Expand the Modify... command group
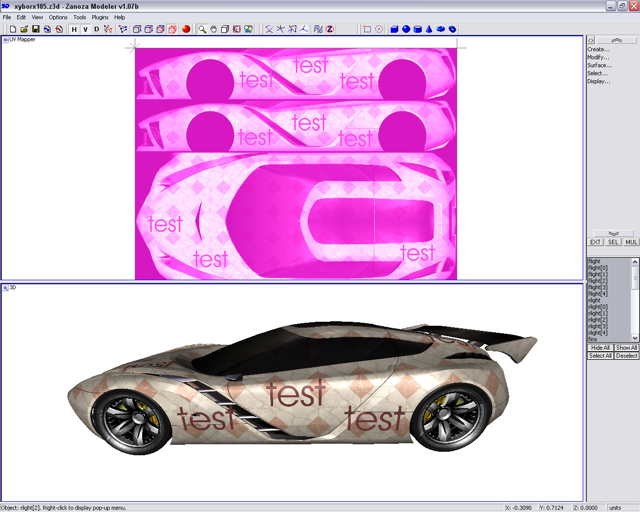 point(598,57)
